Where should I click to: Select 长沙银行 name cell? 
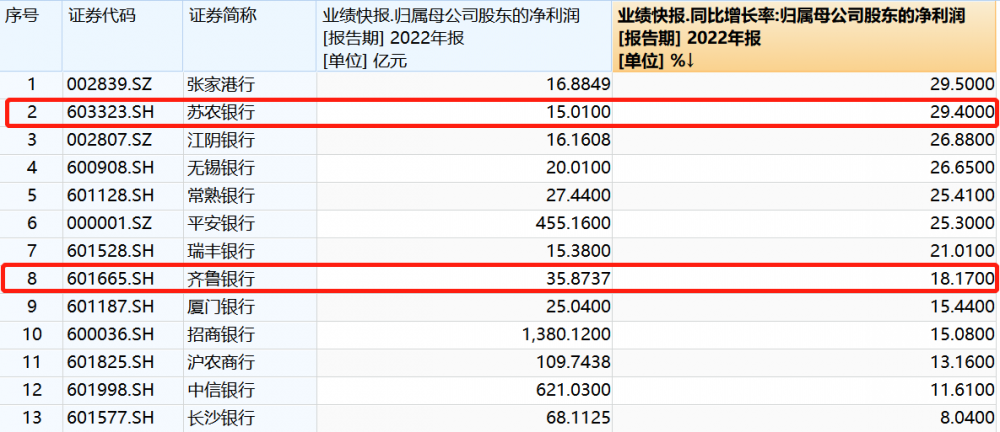221,418
